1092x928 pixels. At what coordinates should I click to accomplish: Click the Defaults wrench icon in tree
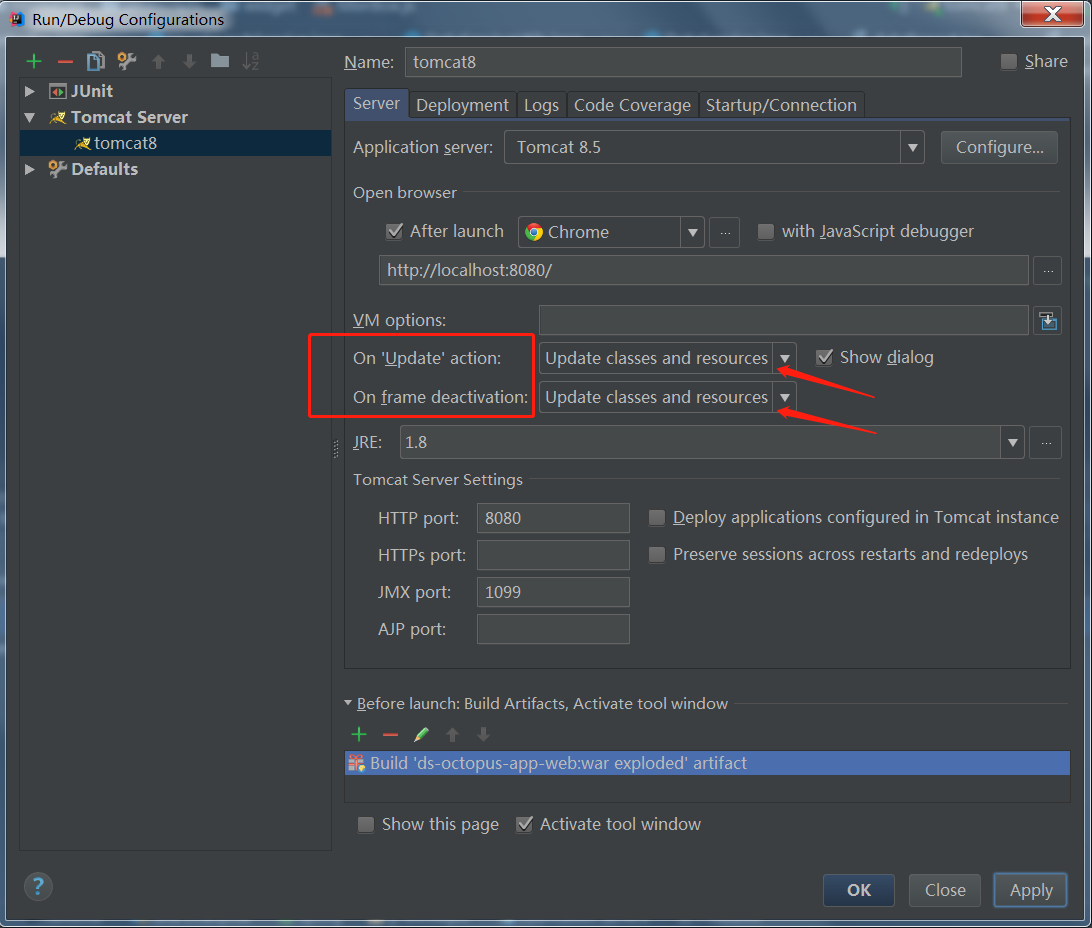57,169
